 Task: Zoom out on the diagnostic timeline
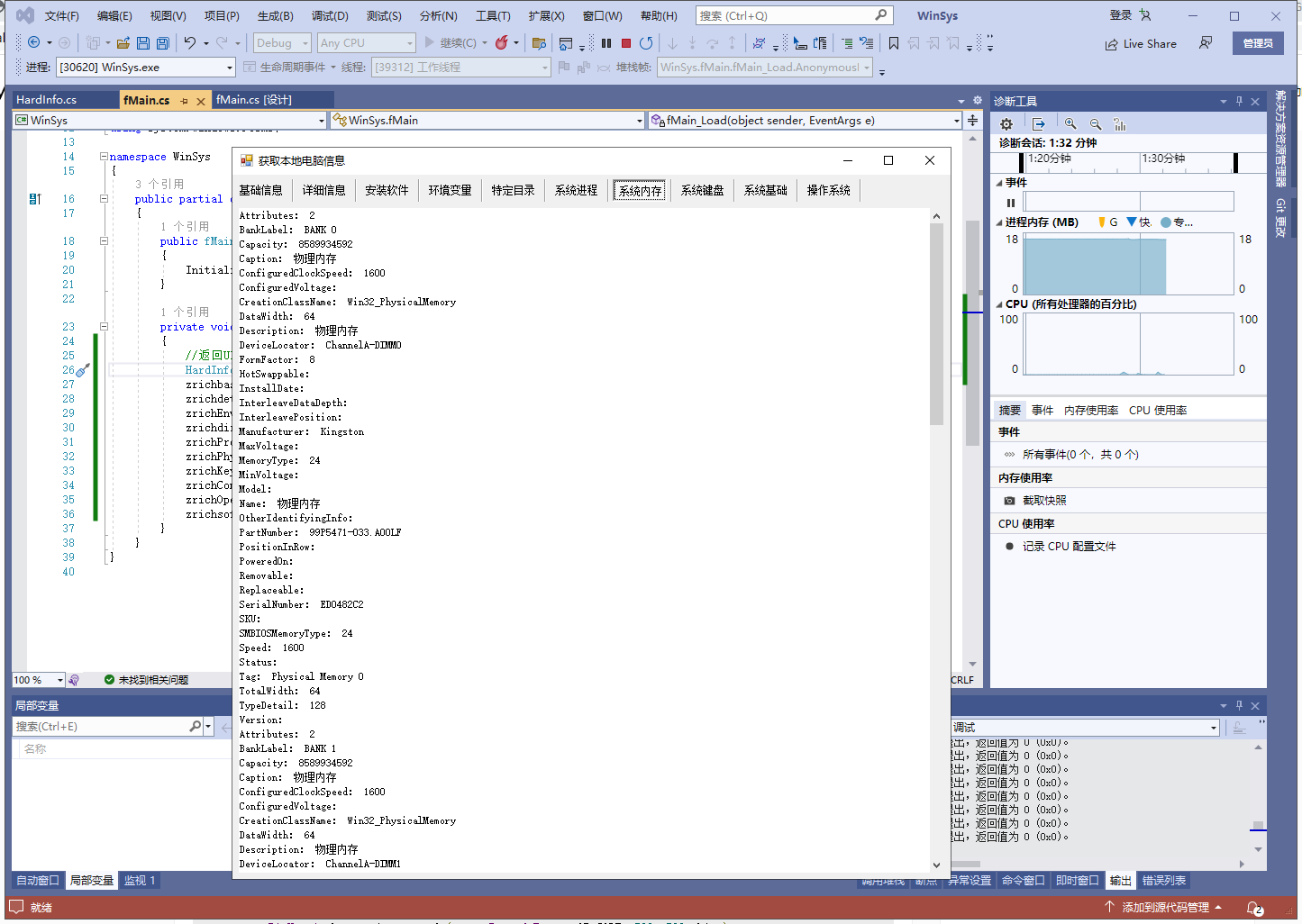1096,124
